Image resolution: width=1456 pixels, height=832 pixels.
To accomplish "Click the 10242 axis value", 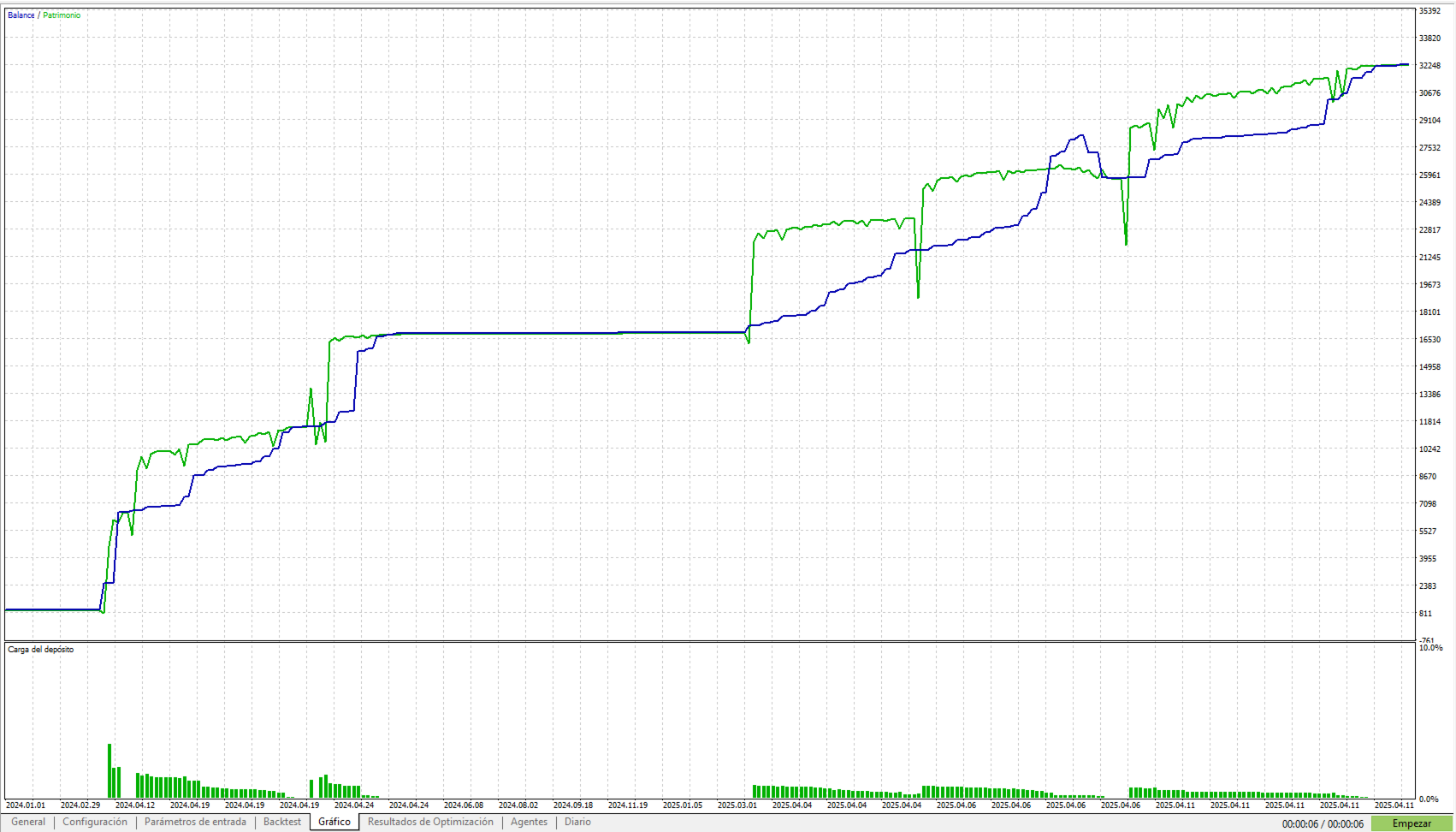I will tap(1429, 449).
